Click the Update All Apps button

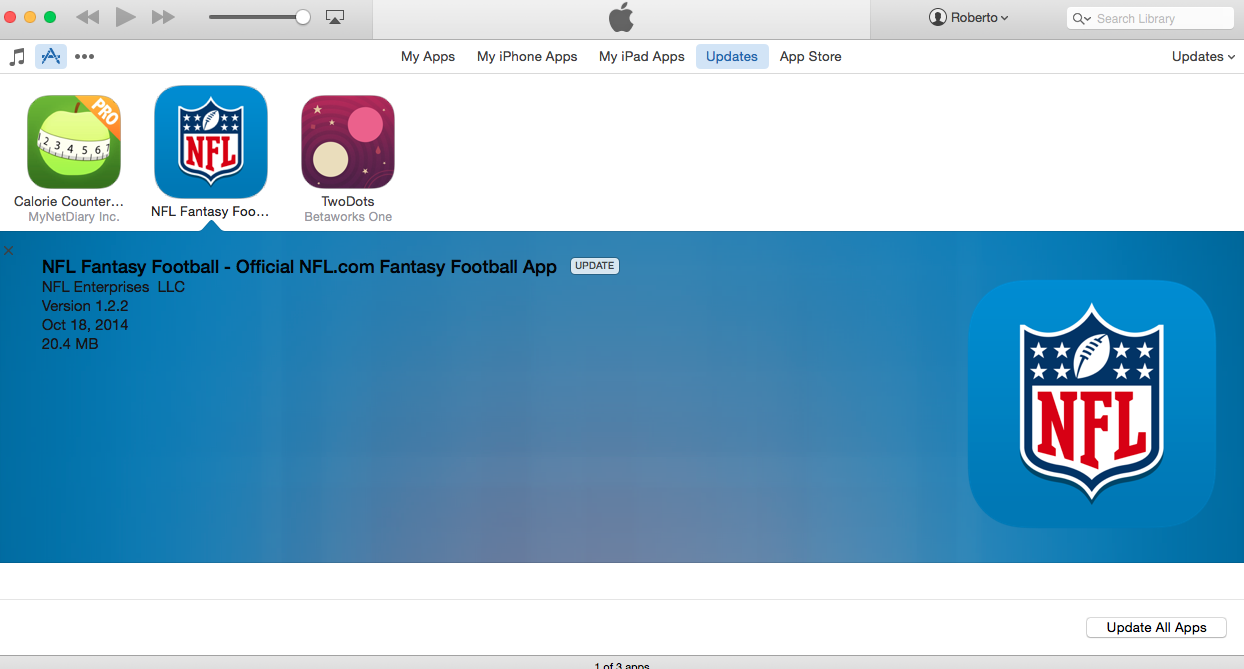coord(1156,627)
